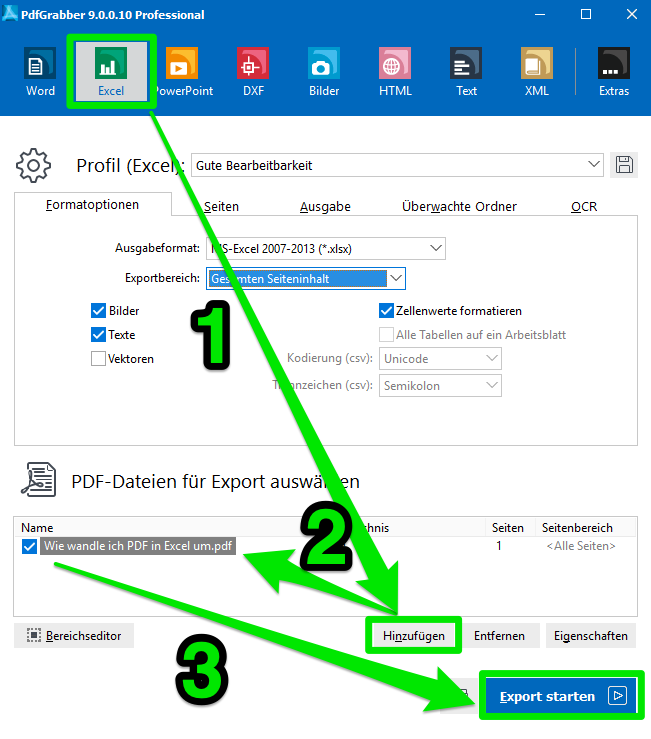Click the Bereichseditor button
The height and width of the screenshot is (739, 651).
coord(74,635)
